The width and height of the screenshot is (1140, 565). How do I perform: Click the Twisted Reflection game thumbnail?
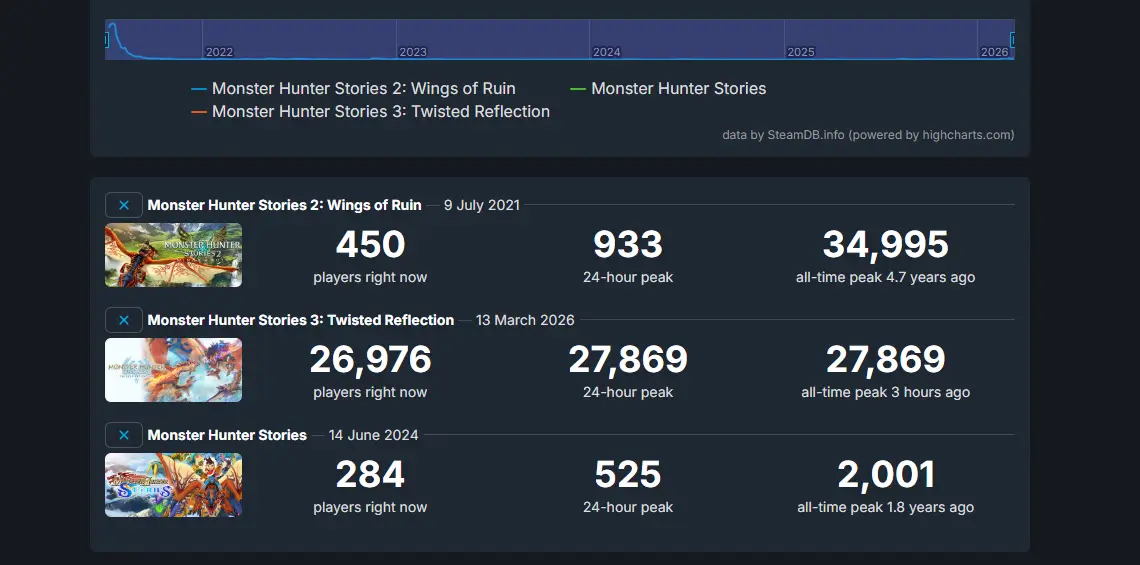click(x=173, y=370)
